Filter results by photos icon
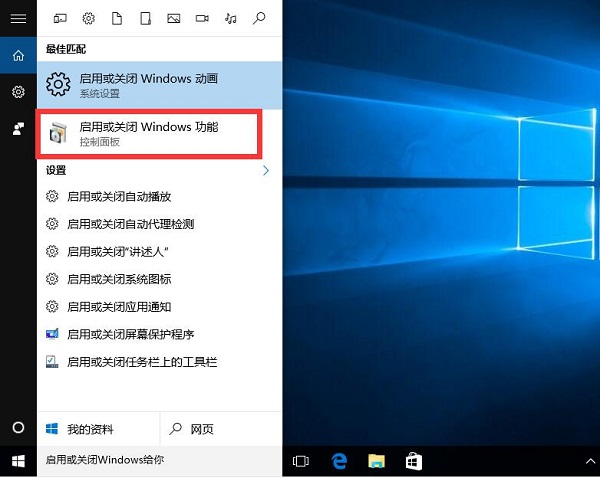 tap(174, 18)
